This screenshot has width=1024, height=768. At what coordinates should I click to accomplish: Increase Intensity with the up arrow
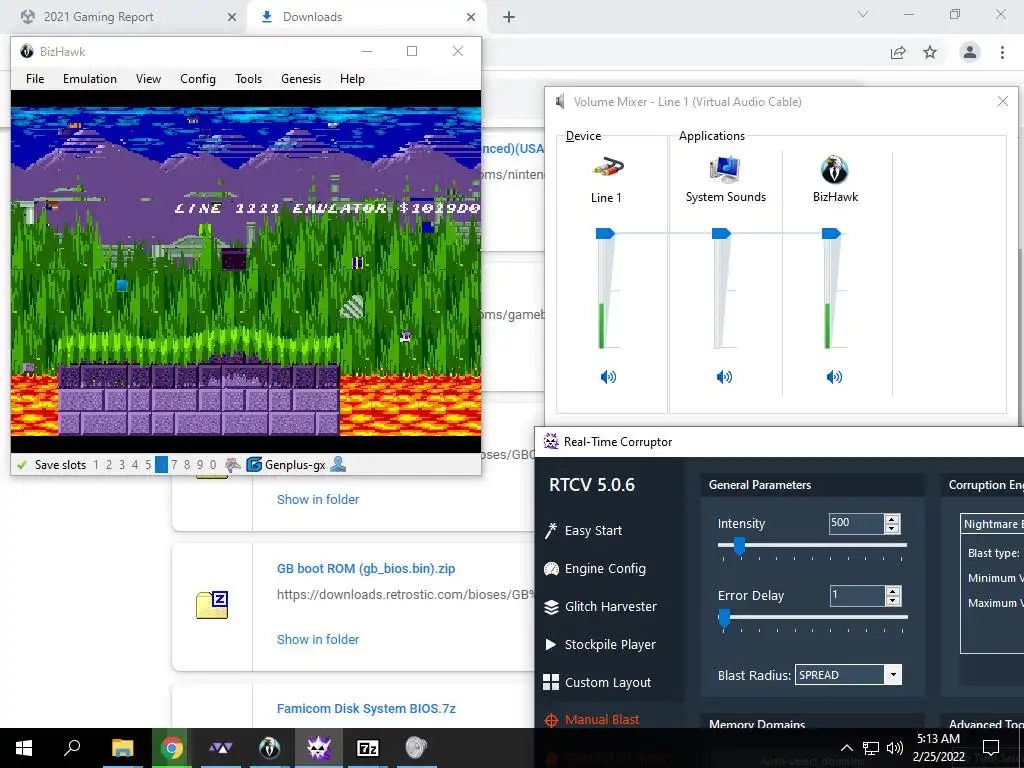tap(892, 519)
